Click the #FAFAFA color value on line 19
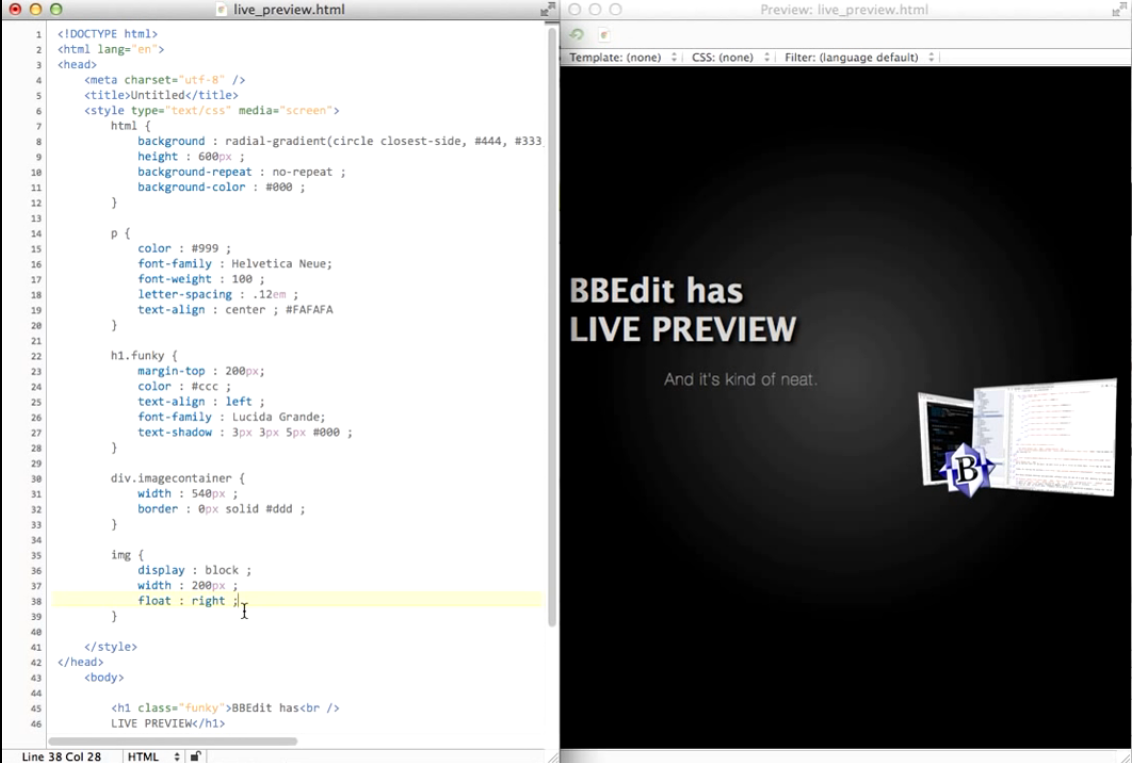 (310, 309)
